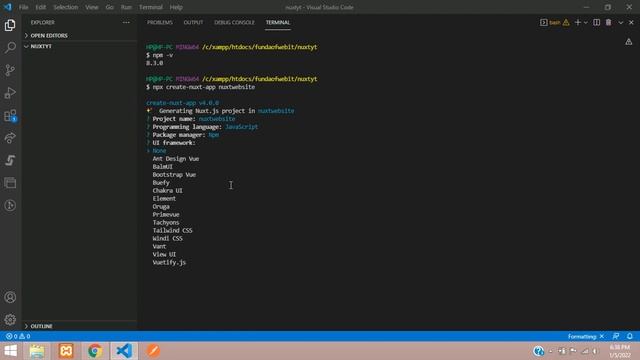Screen dimensions: 640x360
Task: Open the View menu
Action: 91,7
